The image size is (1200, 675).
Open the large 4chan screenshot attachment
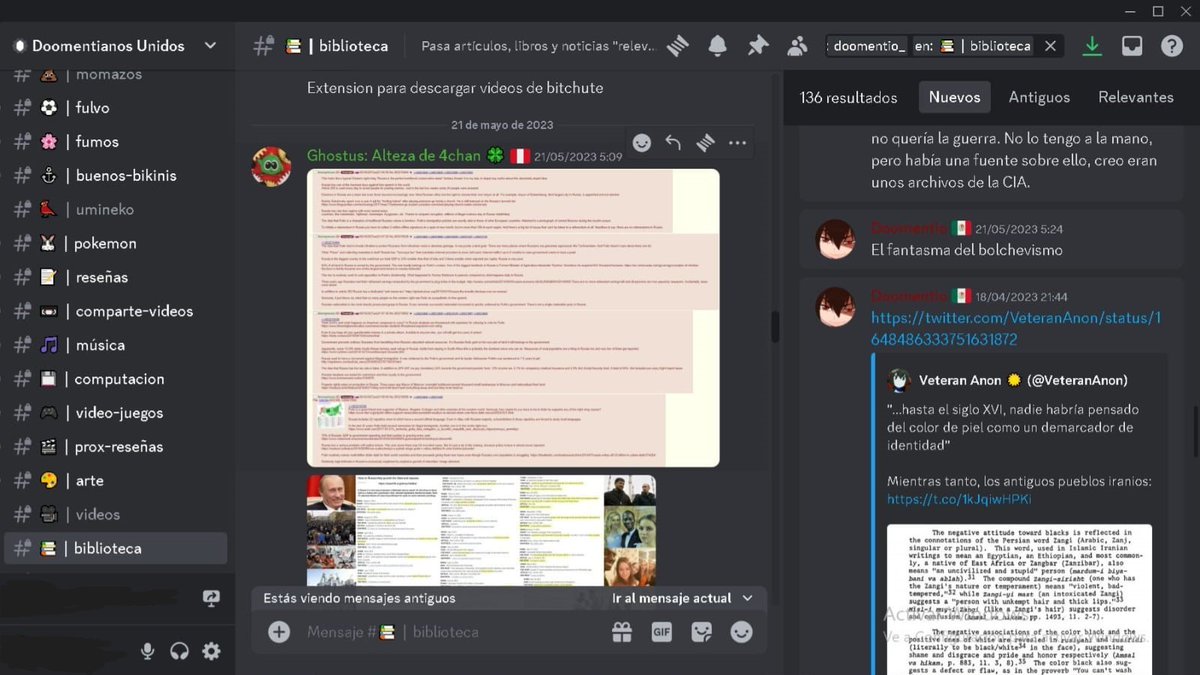513,318
